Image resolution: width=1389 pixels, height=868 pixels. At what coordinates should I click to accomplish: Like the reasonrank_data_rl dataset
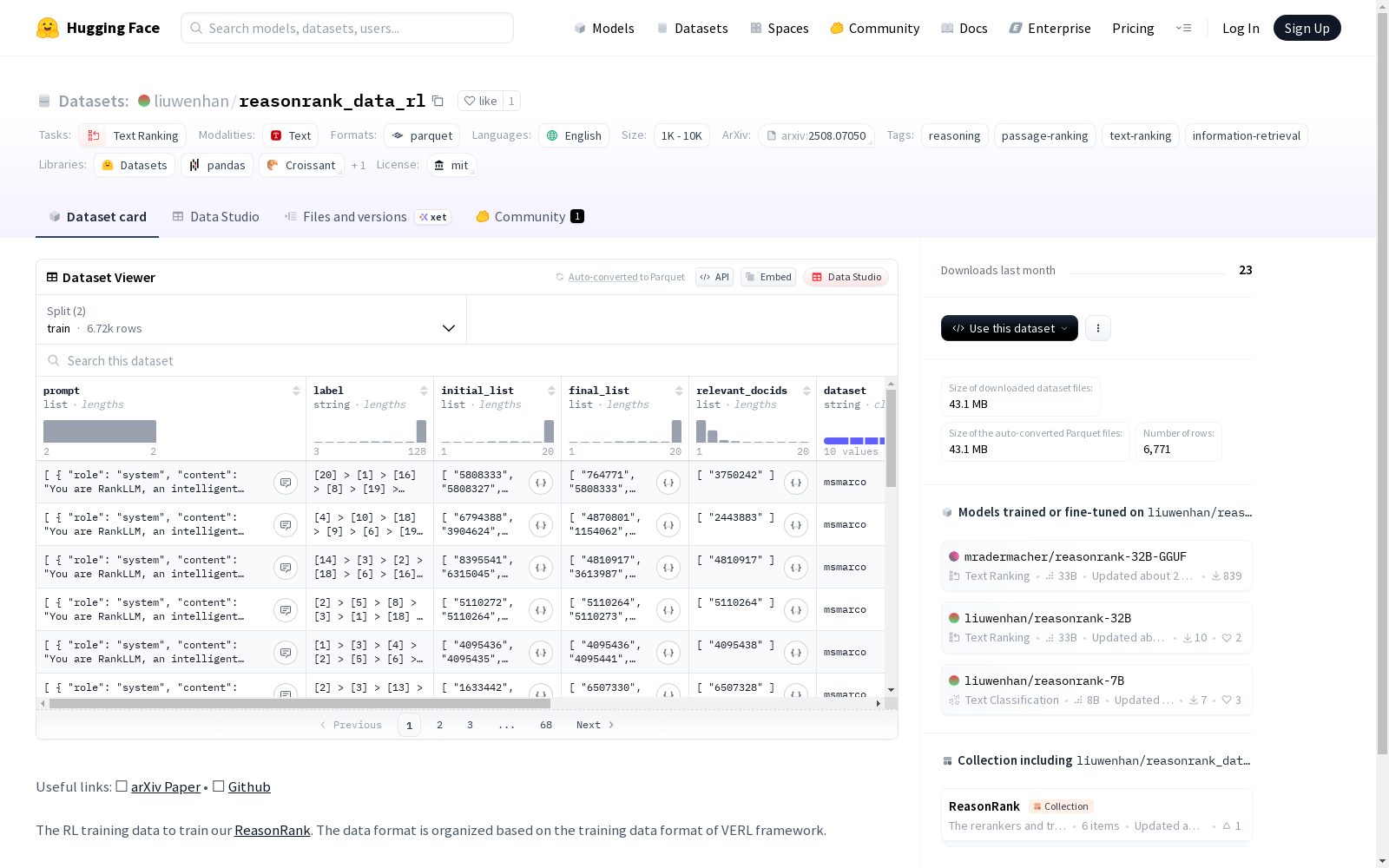click(x=480, y=101)
